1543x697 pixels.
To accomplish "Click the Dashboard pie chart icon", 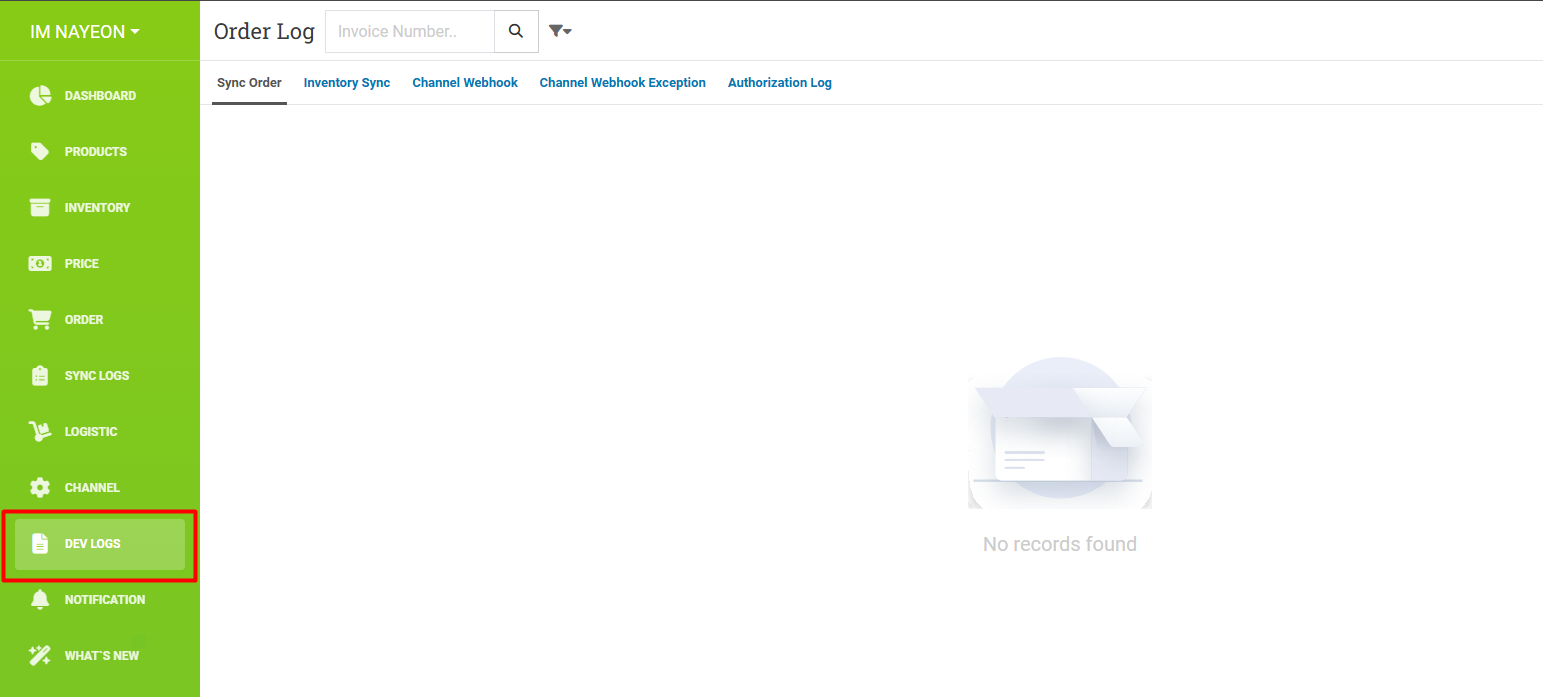I will coord(40,96).
